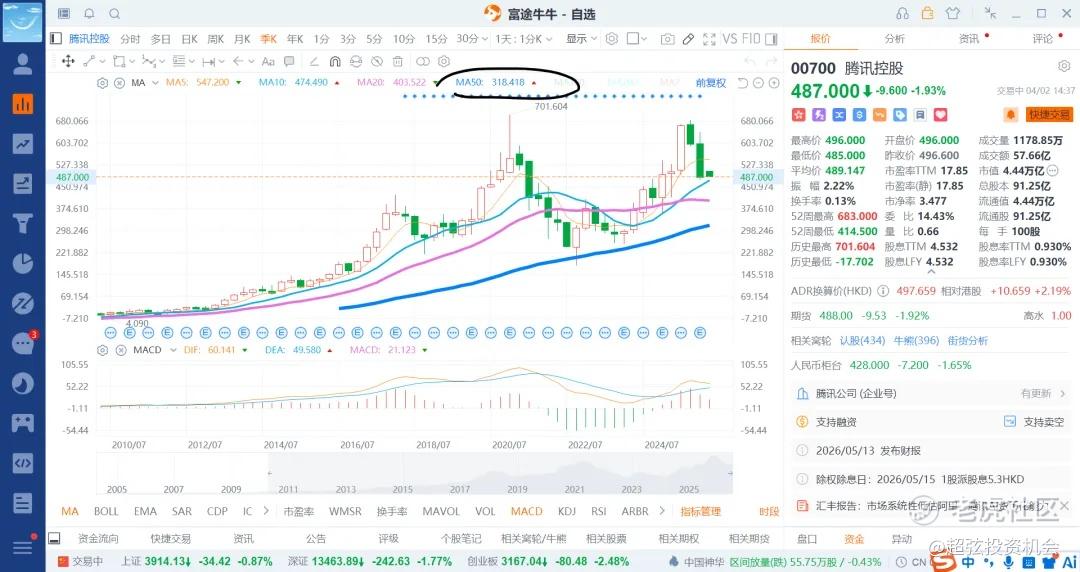1080x572 pixels.
Task: Switch to 分时 intraday tab
Action: [x=130, y=39]
